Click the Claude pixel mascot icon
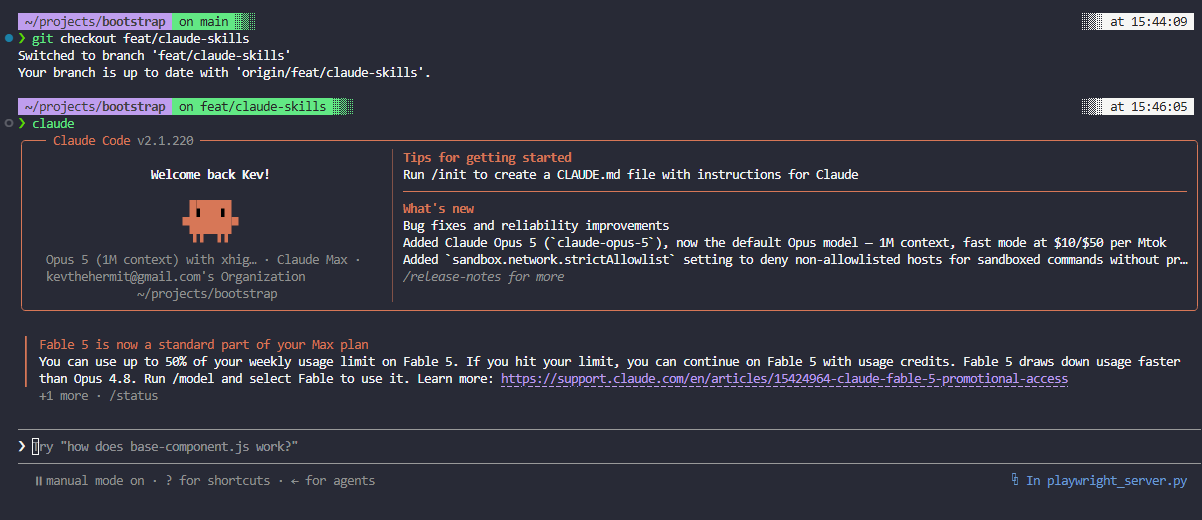The width and height of the screenshot is (1202, 520). 209,219
